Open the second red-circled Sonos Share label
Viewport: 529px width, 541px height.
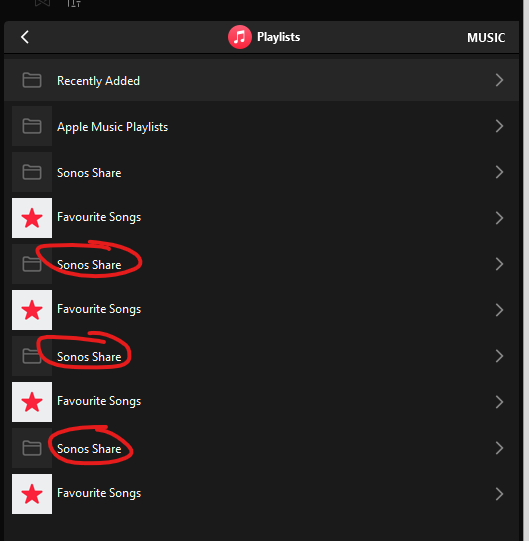point(89,357)
